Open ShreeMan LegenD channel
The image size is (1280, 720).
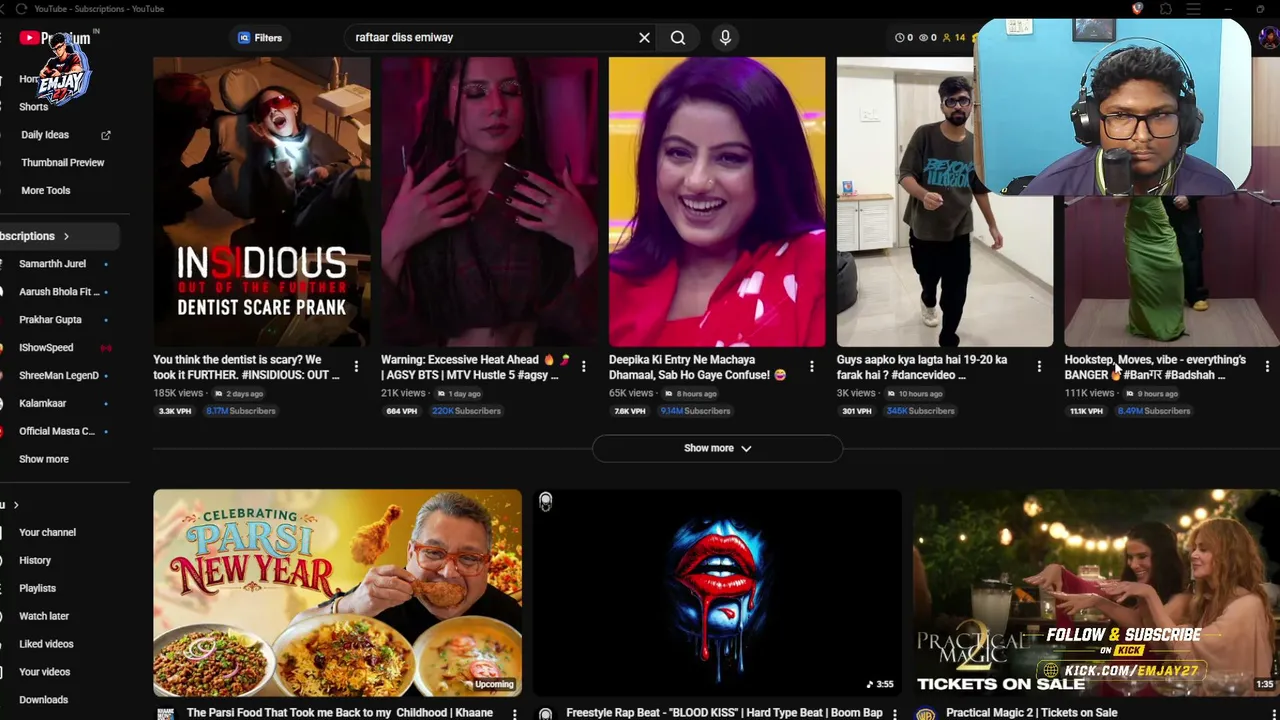tap(59, 376)
